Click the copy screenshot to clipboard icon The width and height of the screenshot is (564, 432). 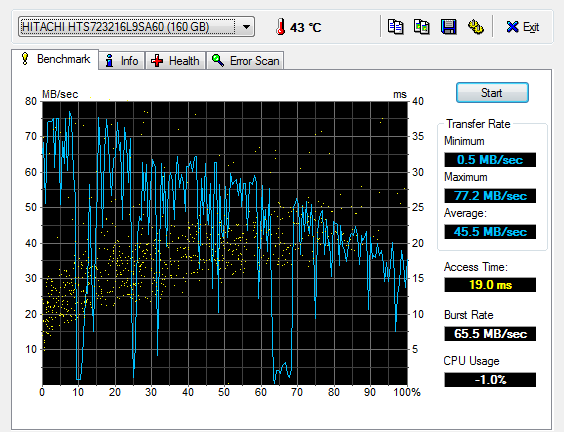[x=422, y=27]
